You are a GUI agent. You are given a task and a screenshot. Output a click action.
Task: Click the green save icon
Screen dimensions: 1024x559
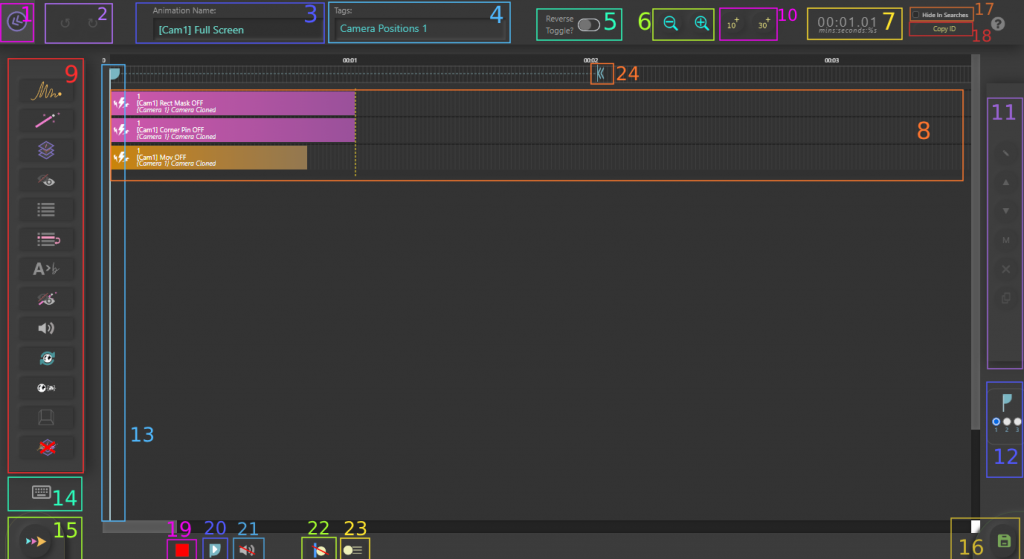[1004, 541]
